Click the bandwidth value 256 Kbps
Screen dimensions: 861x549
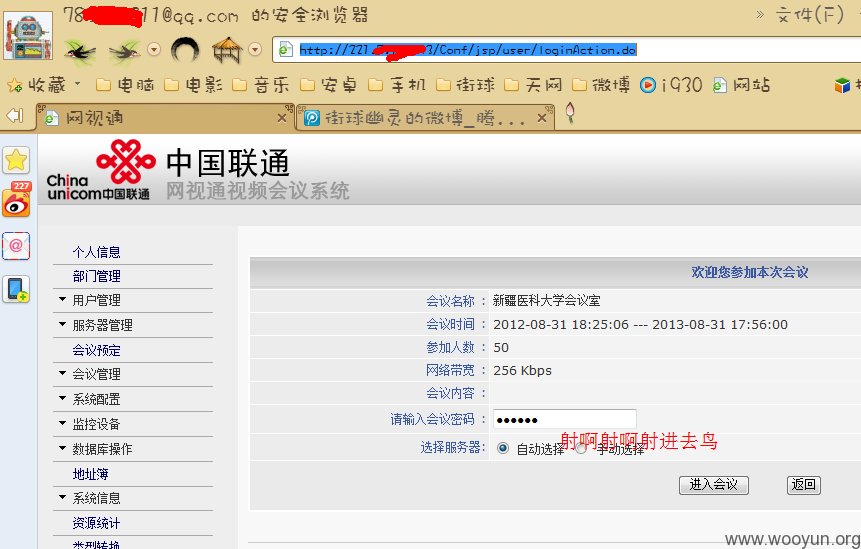tap(522, 371)
